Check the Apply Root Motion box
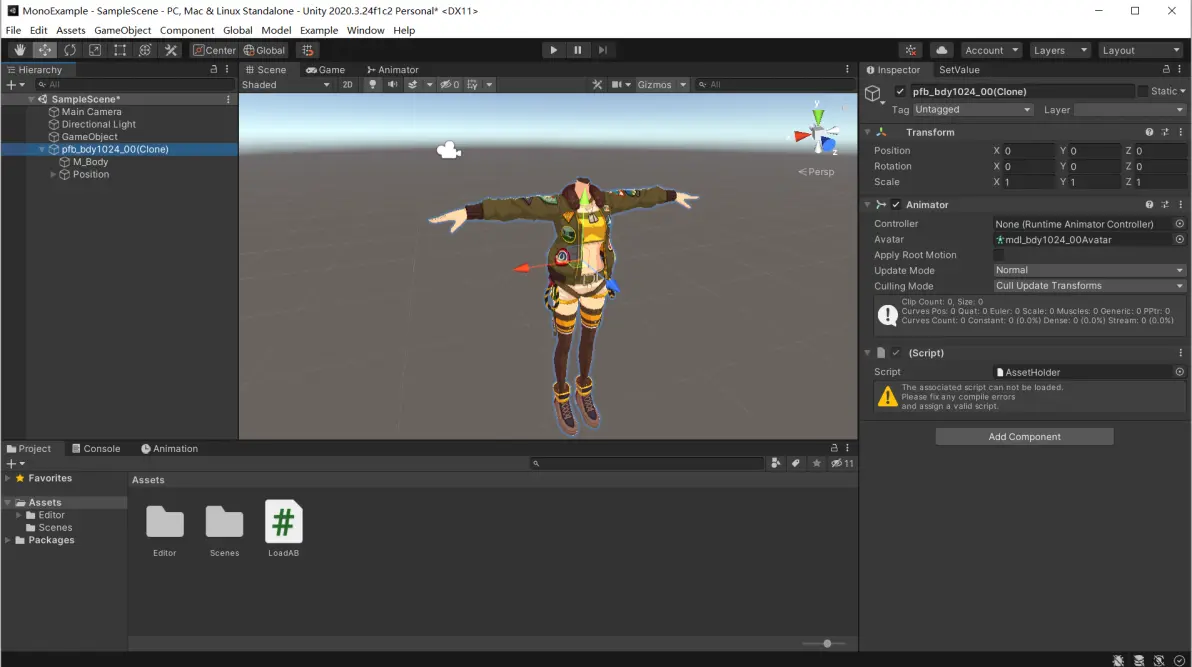Viewport: 1192px width, 667px height. pos(999,255)
